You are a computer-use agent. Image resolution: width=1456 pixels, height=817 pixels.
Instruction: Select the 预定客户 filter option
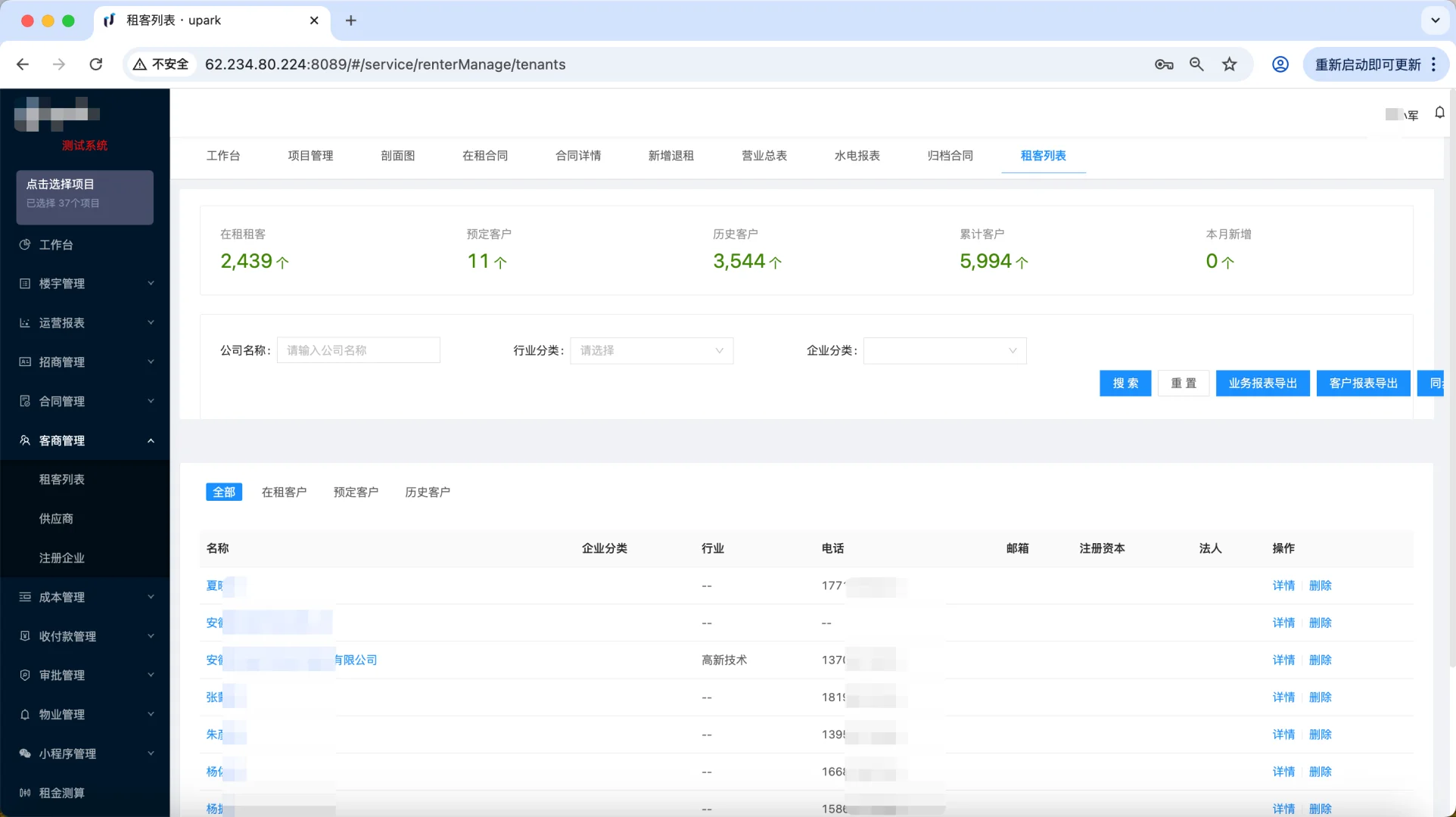(356, 492)
